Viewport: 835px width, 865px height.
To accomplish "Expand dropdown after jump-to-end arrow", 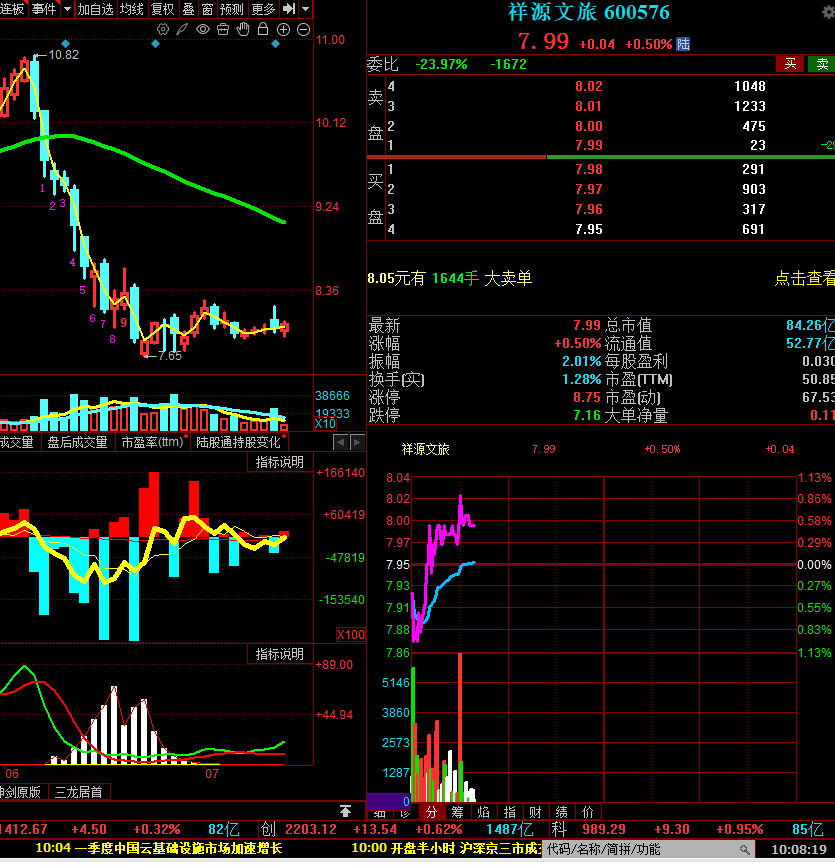I will click(x=305, y=9).
